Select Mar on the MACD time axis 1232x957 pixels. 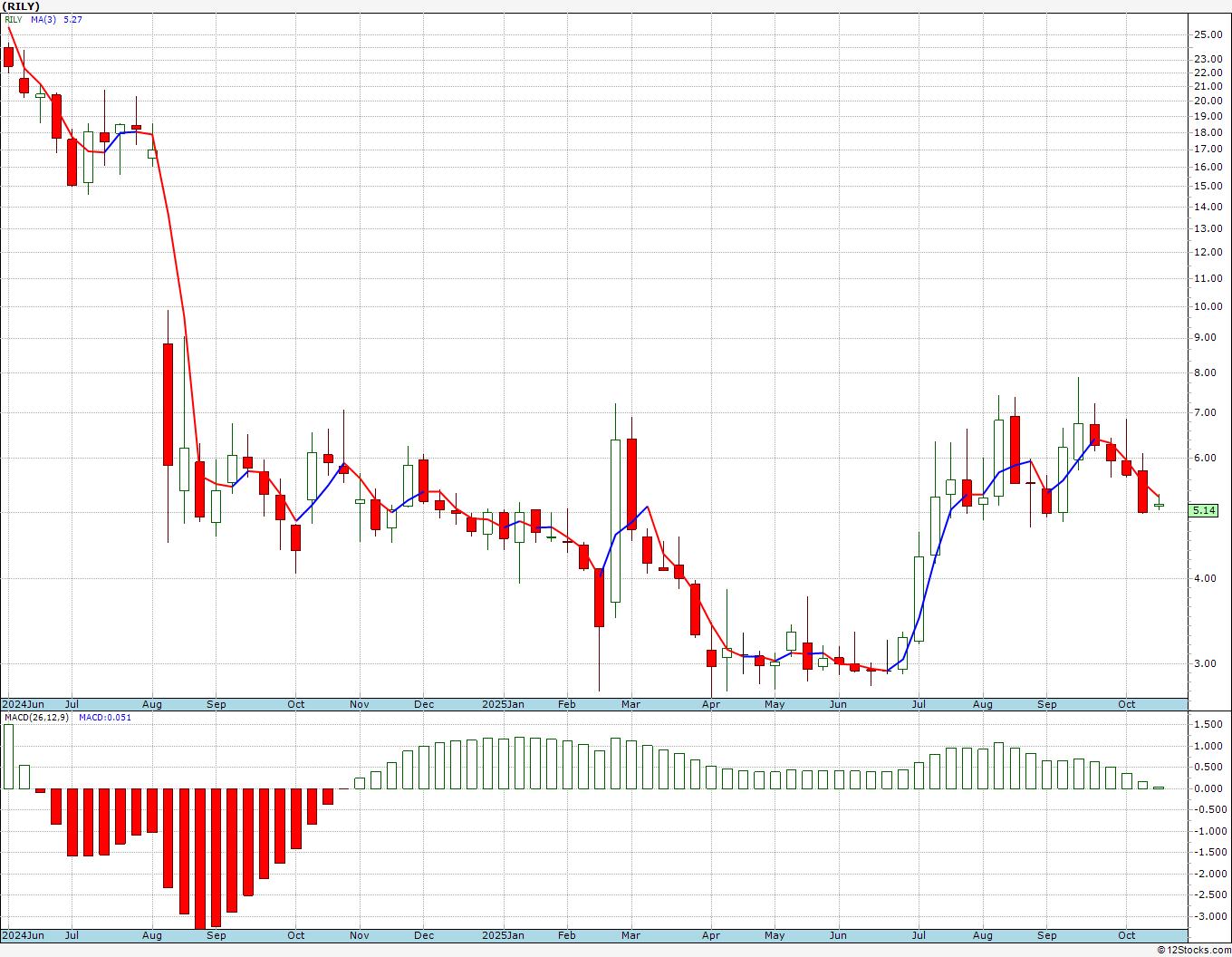click(630, 935)
